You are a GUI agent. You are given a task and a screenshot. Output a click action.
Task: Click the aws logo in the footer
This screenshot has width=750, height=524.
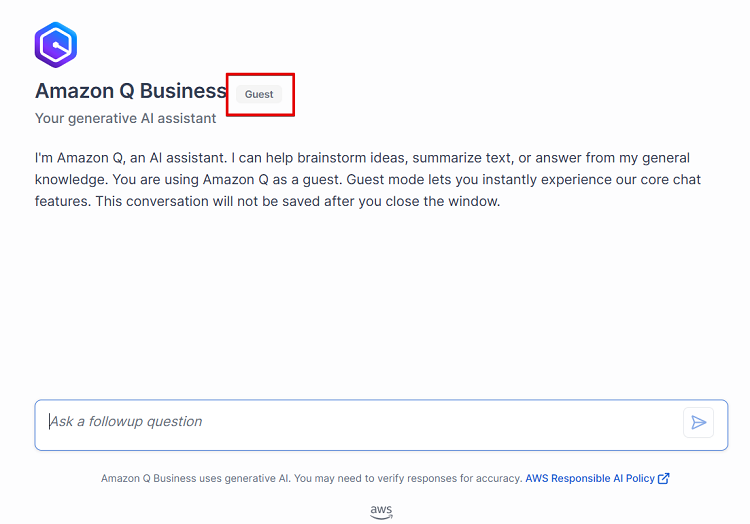pyautogui.click(x=381, y=512)
